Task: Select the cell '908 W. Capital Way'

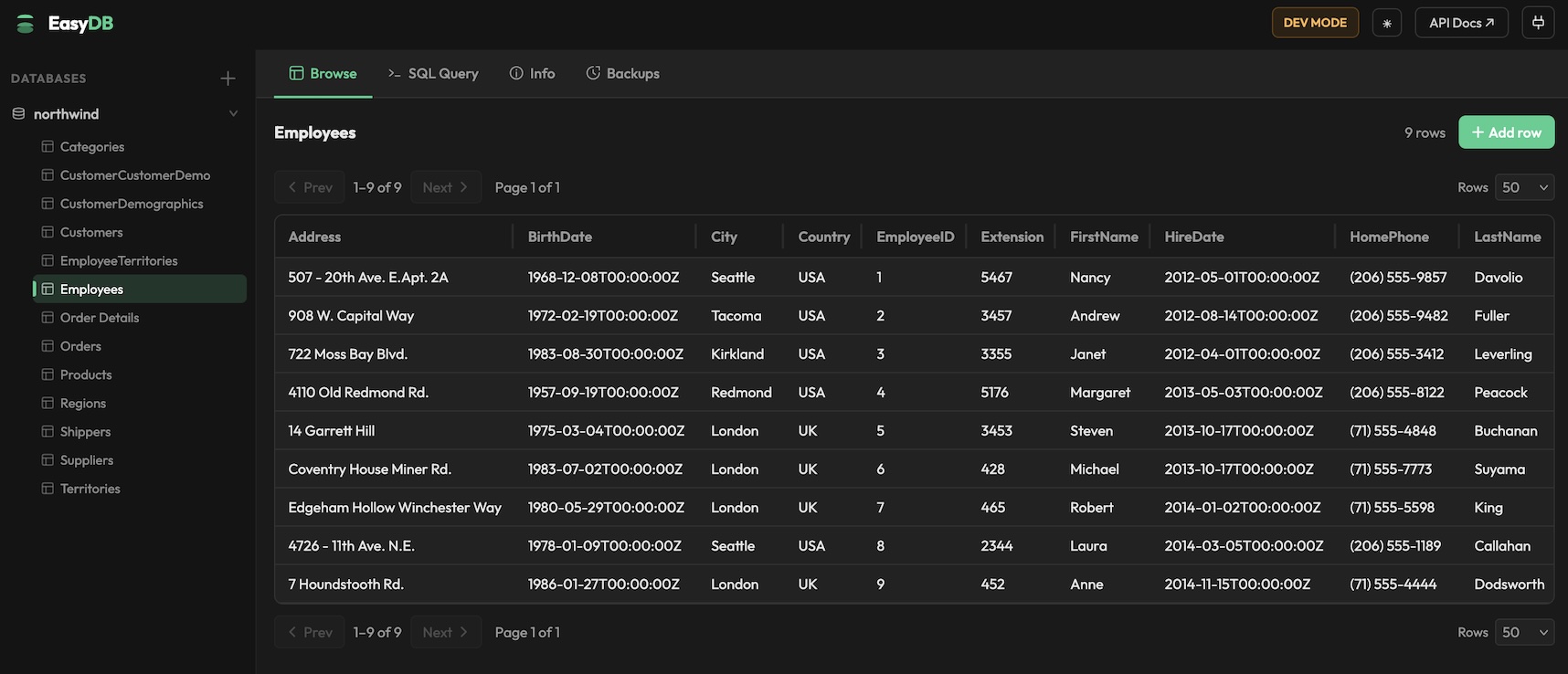Action: tap(394, 315)
